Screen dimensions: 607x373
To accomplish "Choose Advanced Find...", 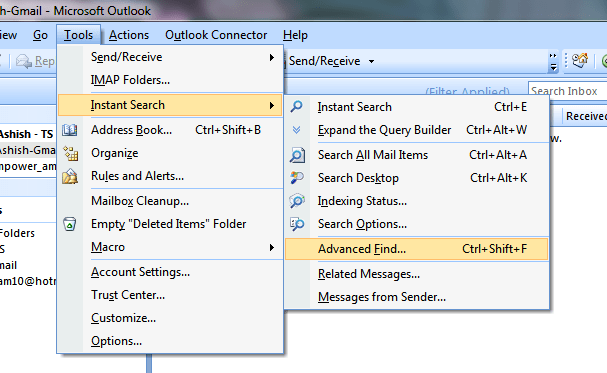I will coord(417,249).
